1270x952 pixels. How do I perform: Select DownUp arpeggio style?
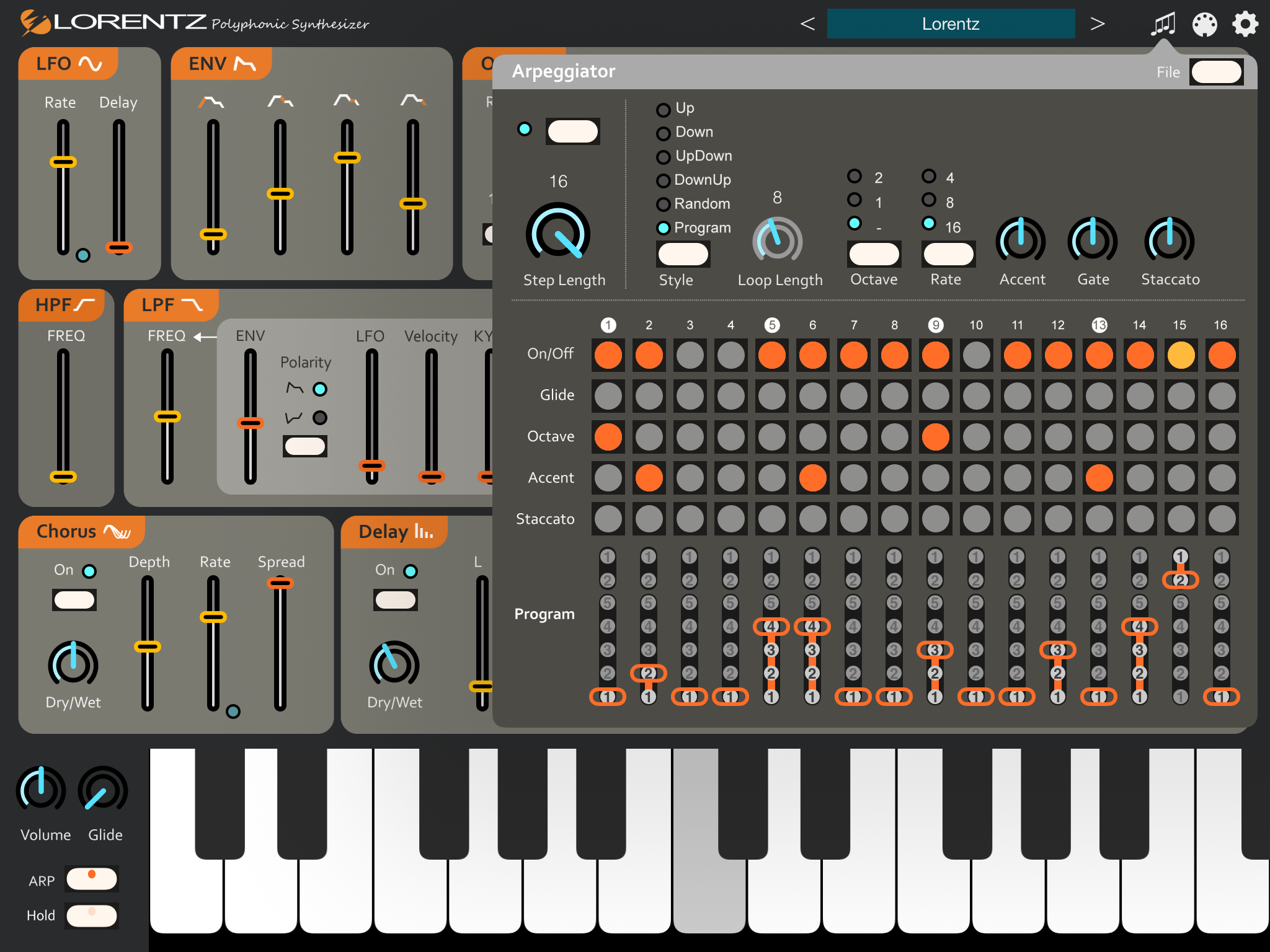[x=664, y=180]
